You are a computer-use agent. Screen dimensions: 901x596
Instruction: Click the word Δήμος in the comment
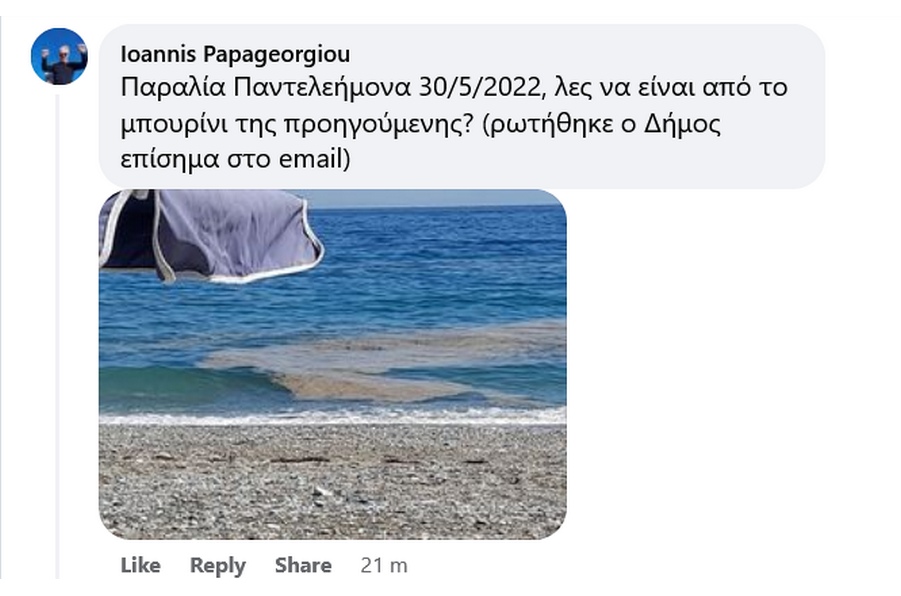coord(682,123)
